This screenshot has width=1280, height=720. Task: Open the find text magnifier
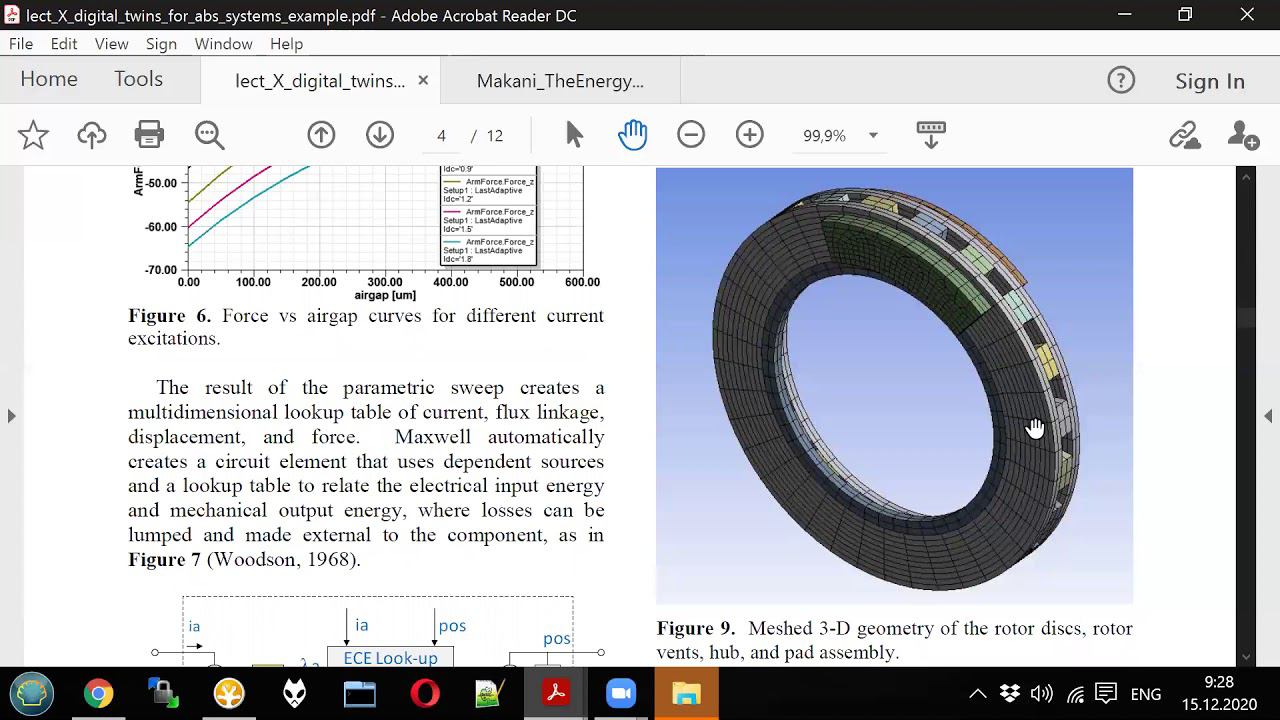[210, 135]
